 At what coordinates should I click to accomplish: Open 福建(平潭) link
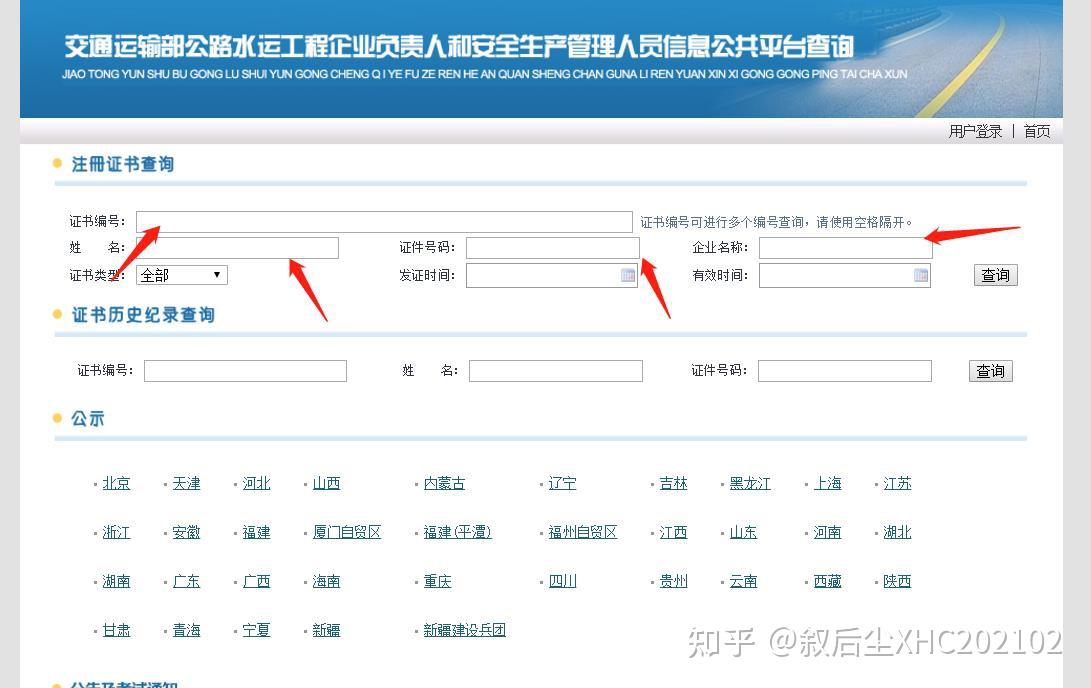click(457, 532)
